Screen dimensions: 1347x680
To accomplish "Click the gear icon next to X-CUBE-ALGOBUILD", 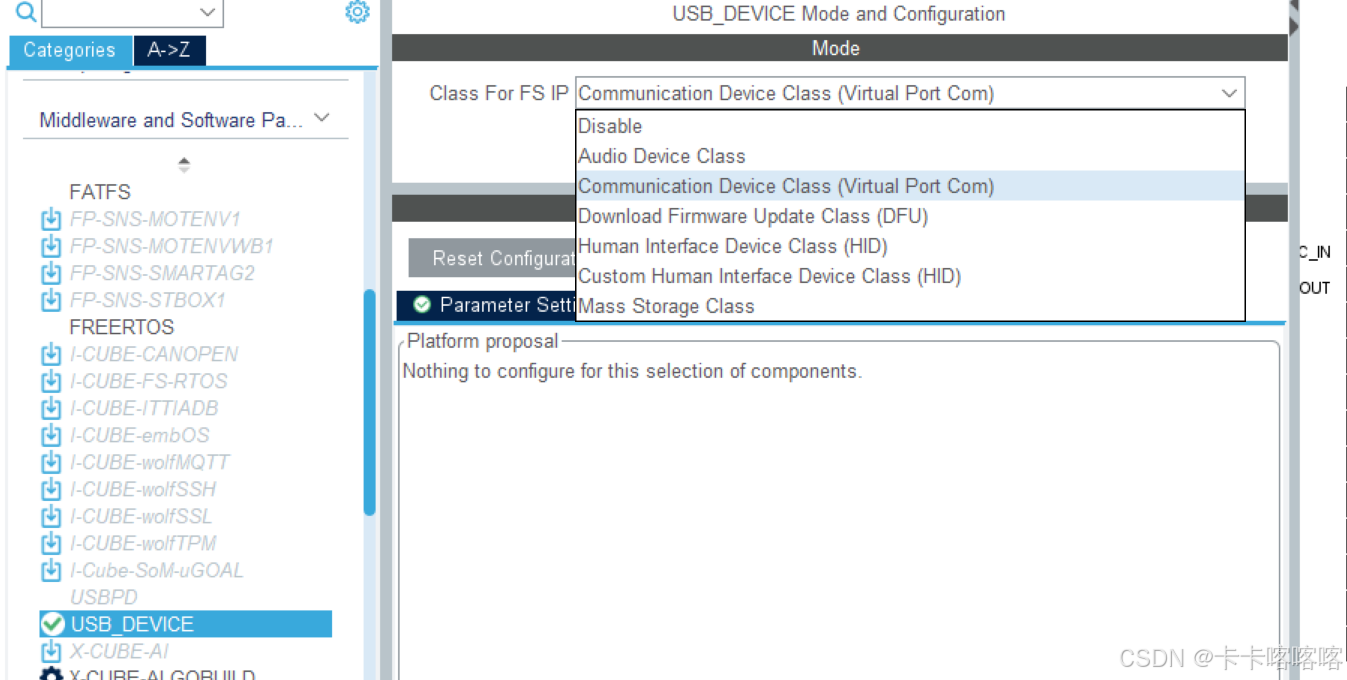I will click(x=51, y=674).
